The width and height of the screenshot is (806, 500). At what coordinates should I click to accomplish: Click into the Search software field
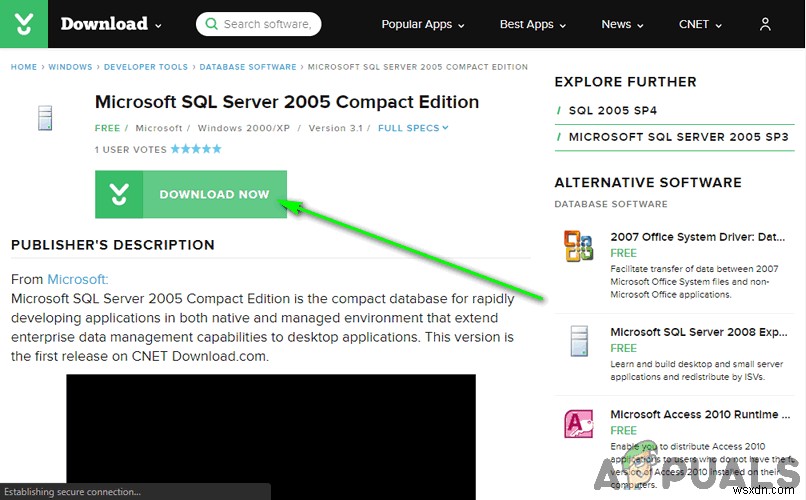click(267, 24)
